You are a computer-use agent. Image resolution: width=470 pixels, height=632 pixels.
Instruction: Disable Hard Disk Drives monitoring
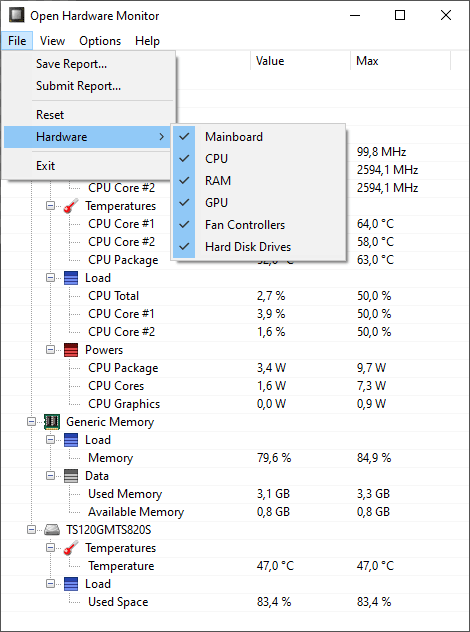point(258,247)
